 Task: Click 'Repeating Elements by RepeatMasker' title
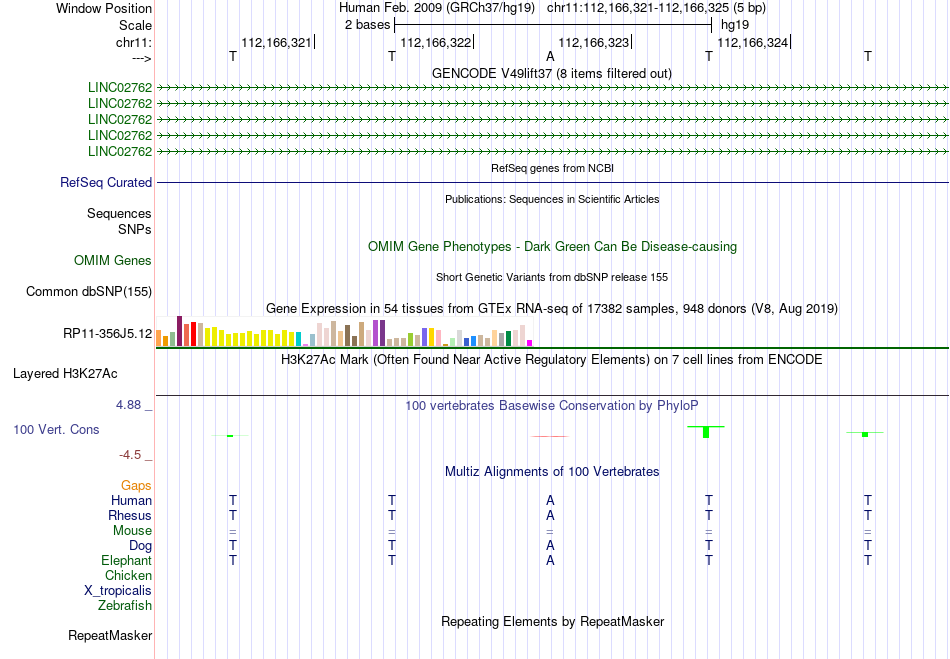(553, 622)
